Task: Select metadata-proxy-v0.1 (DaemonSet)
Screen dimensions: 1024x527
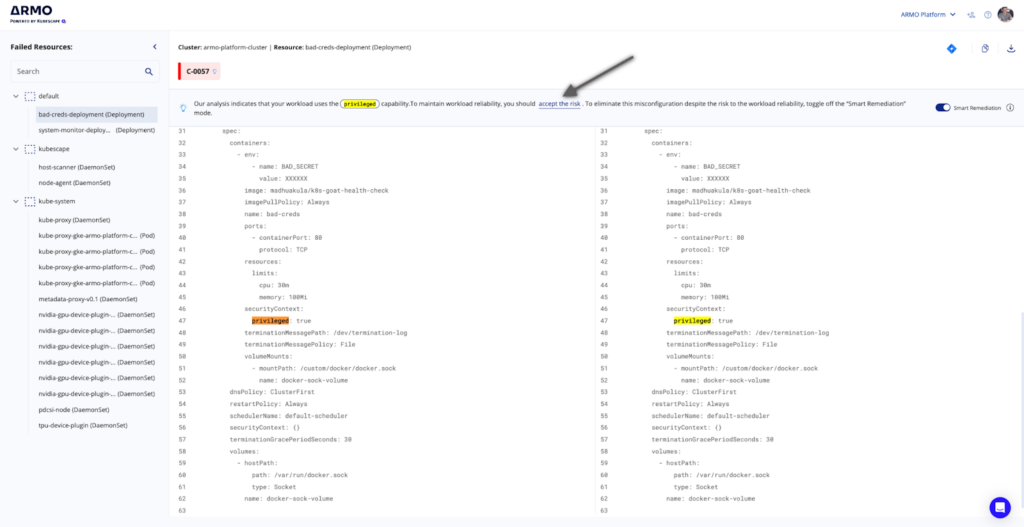Action: [88, 299]
